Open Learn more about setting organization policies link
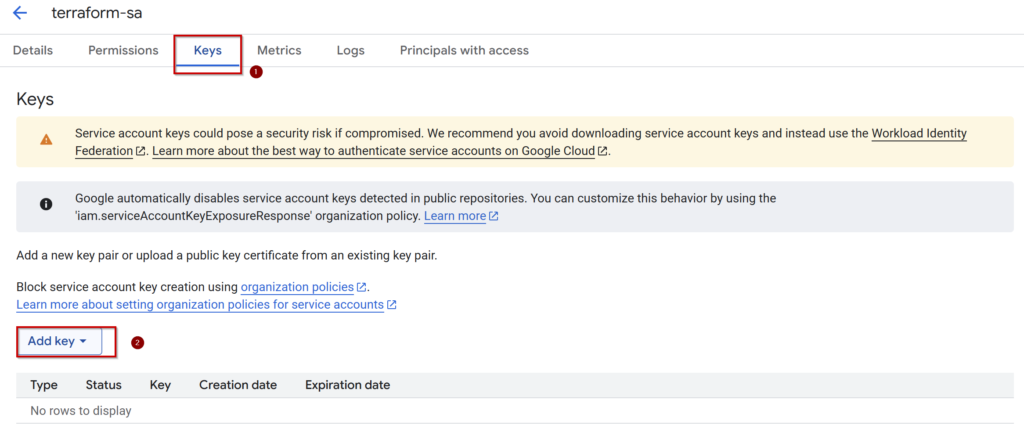 coord(200,304)
